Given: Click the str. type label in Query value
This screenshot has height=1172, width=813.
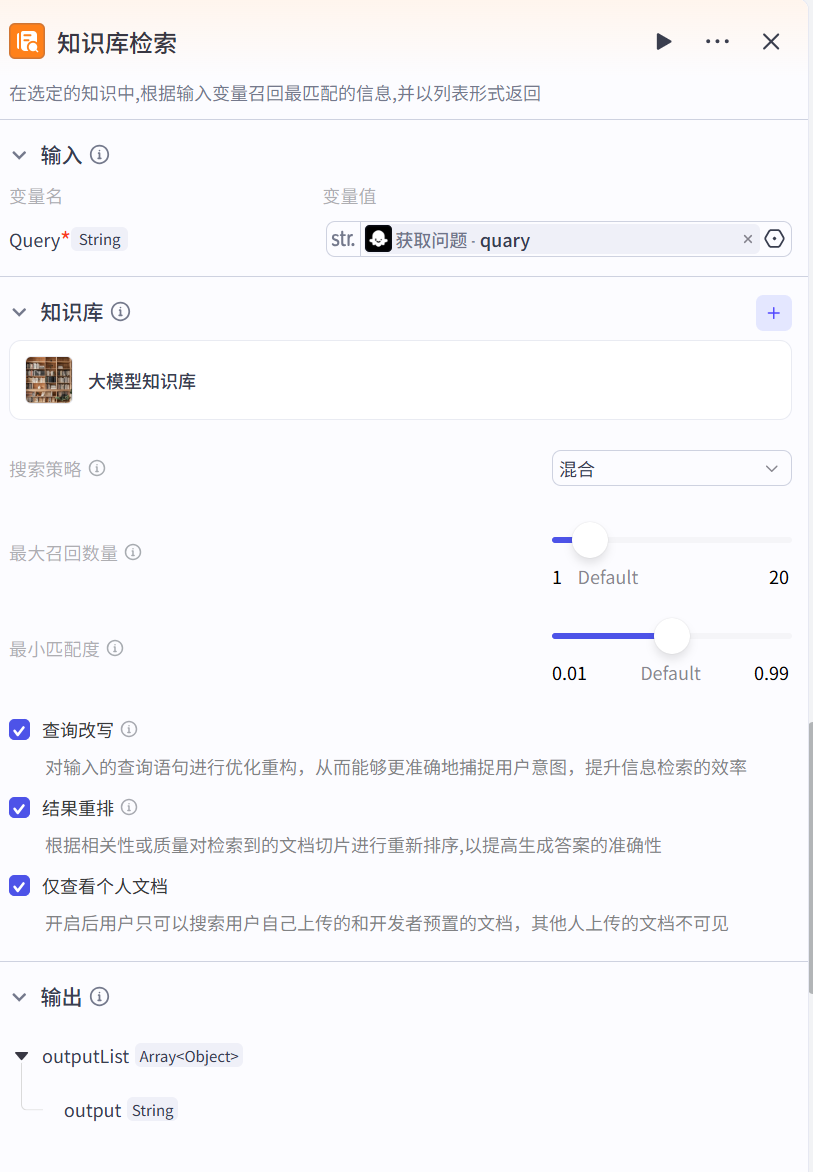Looking at the screenshot, I should click(x=343, y=239).
